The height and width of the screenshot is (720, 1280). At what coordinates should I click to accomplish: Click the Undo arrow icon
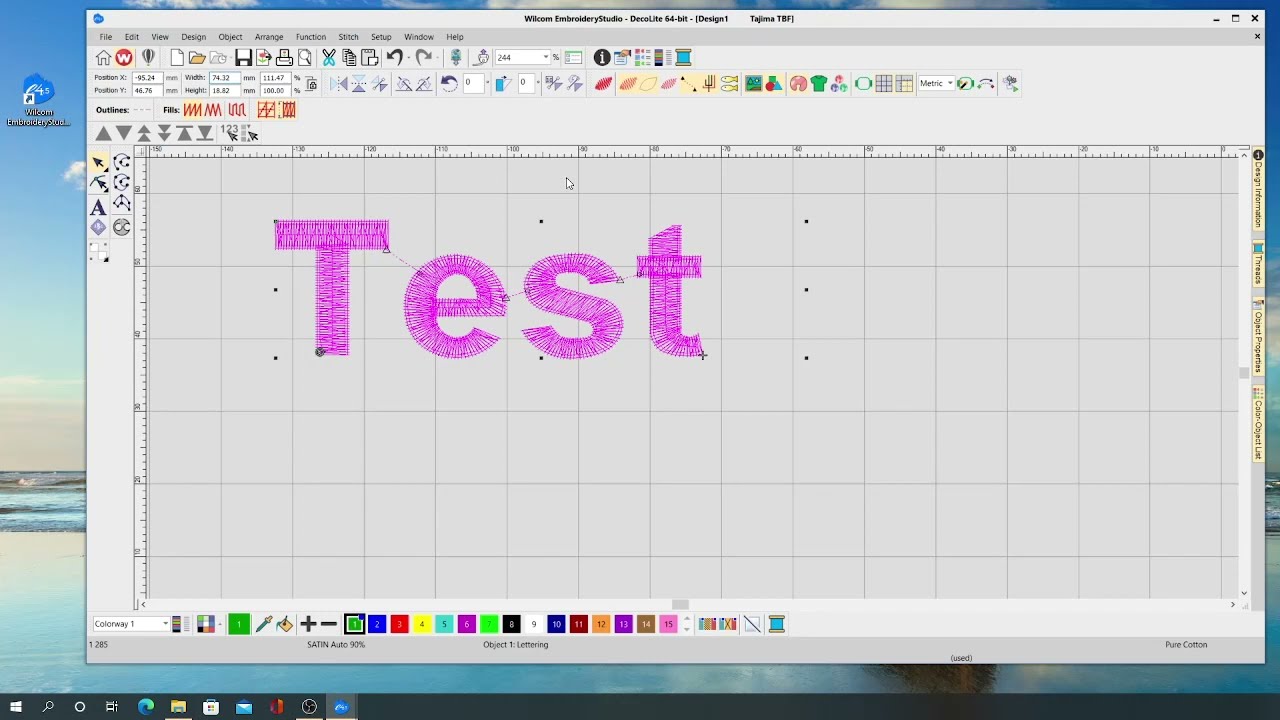click(394, 58)
